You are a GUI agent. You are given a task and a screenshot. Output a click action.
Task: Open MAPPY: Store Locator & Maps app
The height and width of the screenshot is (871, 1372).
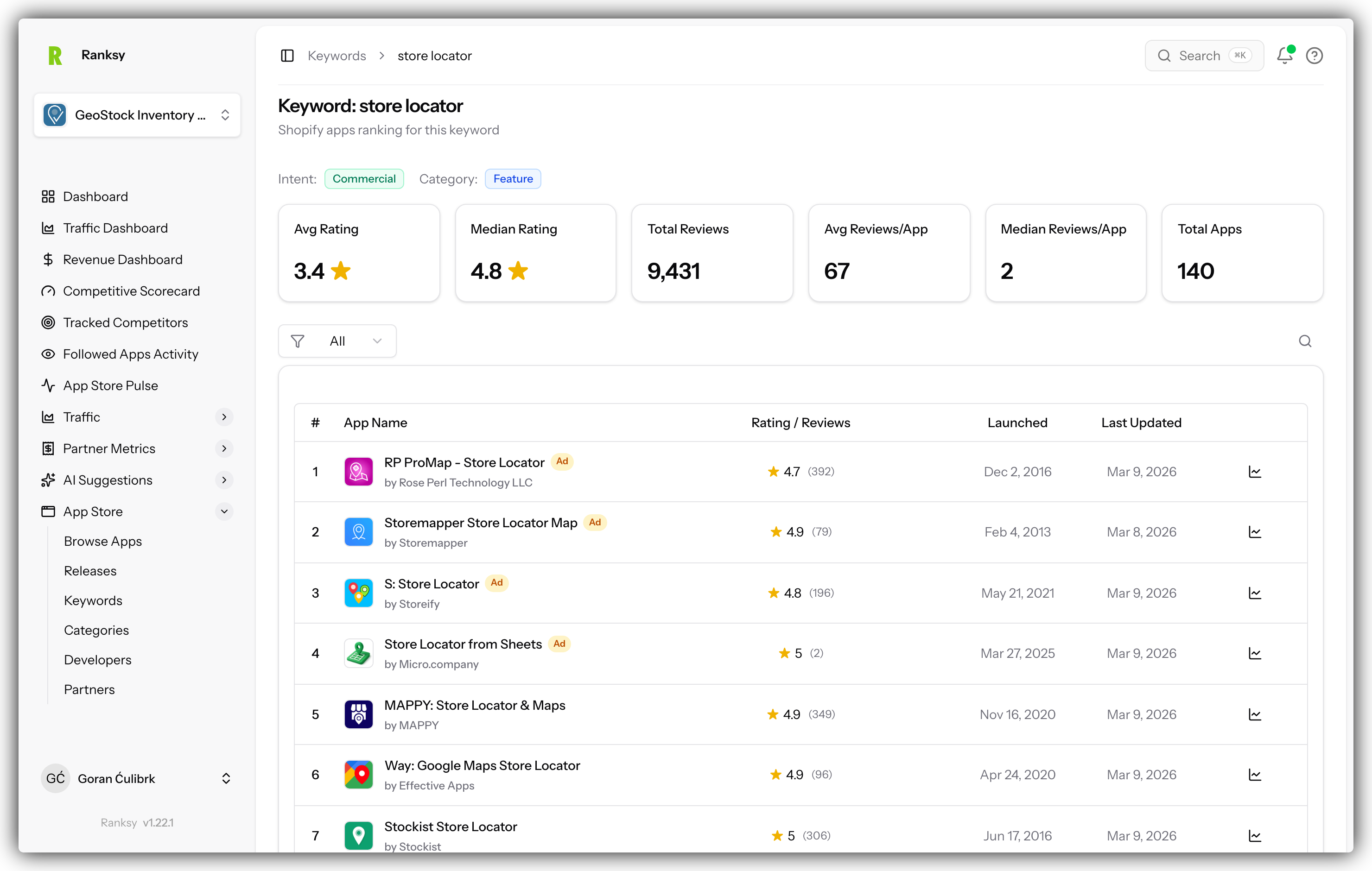475,705
